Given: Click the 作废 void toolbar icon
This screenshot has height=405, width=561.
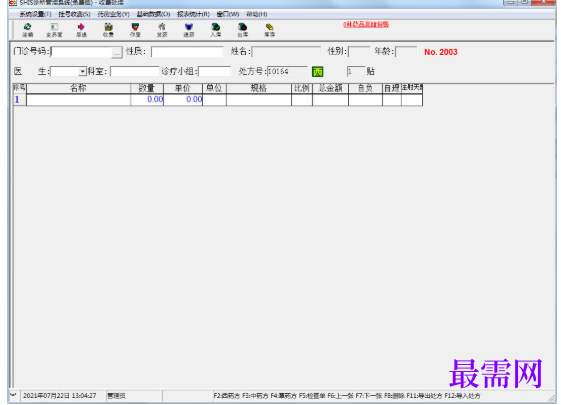Looking at the screenshot, I should click(135, 30).
